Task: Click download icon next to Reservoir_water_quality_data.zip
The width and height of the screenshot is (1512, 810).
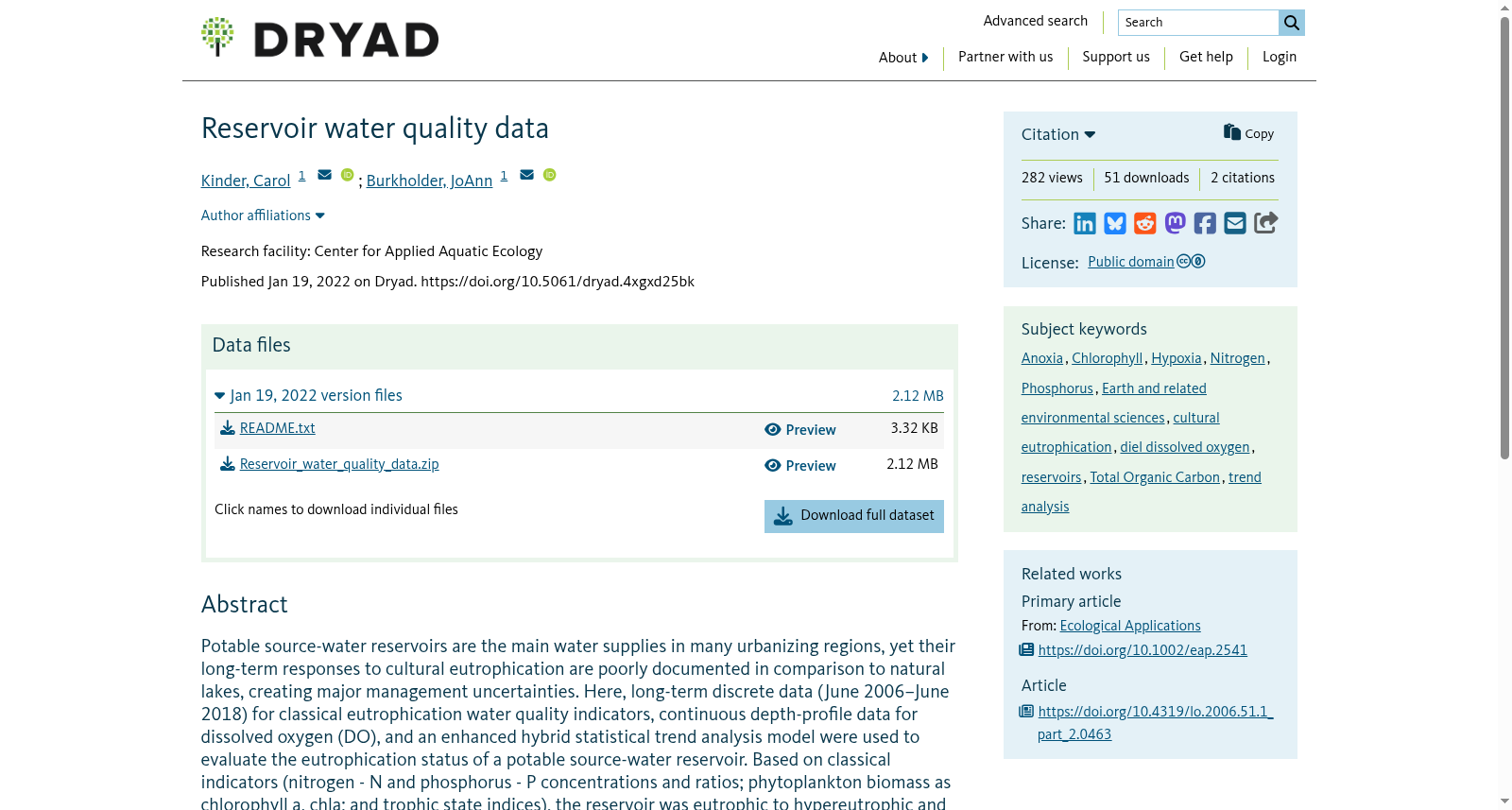Action: (228, 464)
